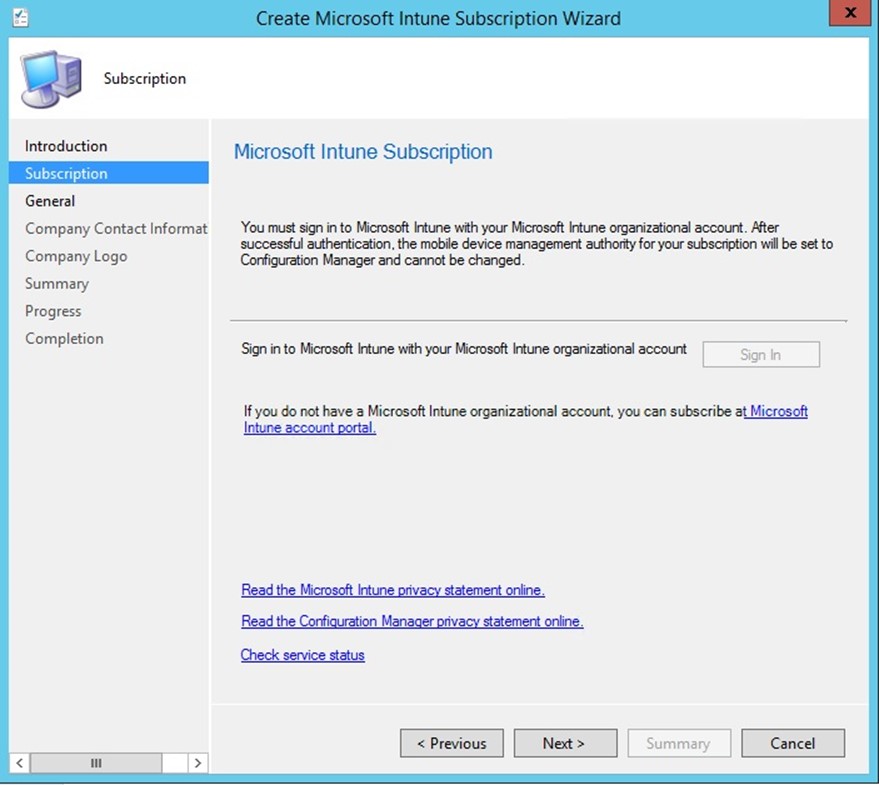Cancel the subscription wizard
Image resolution: width=879 pixels, height=785 pixels.
click(793, 743)
